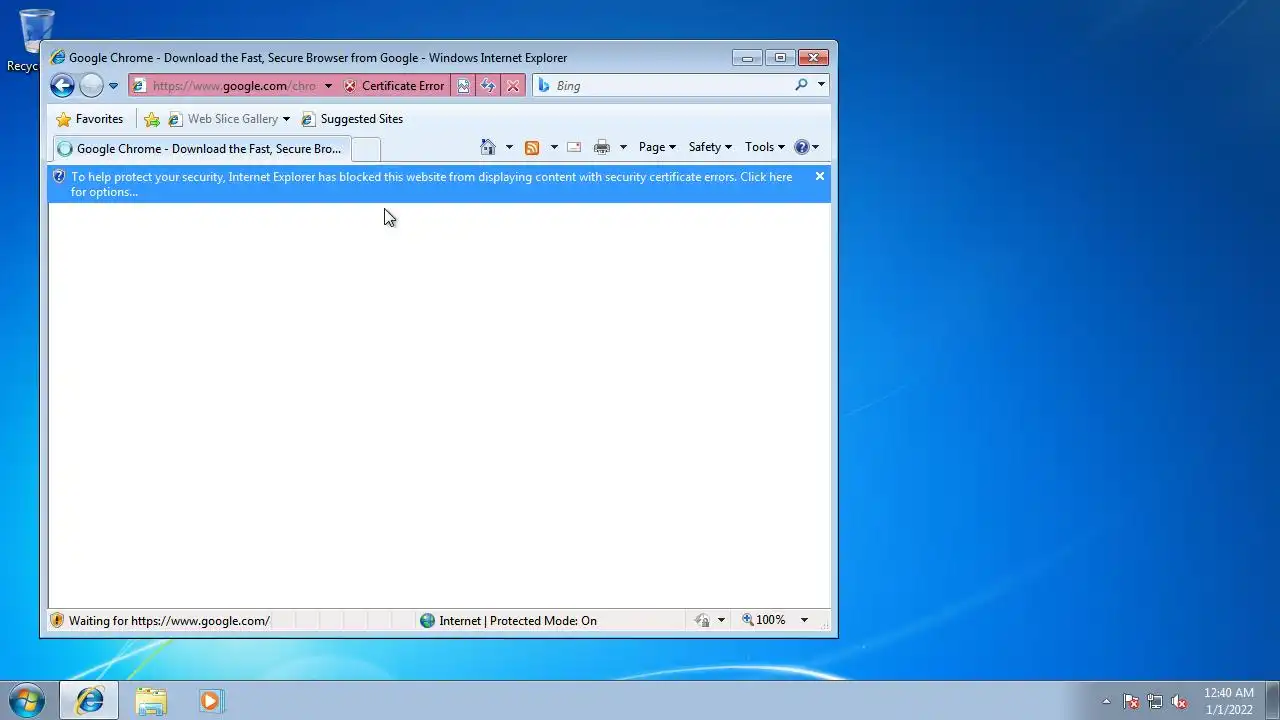
Task: Click the Home icon in the command bar
Action: click(488, 147)
